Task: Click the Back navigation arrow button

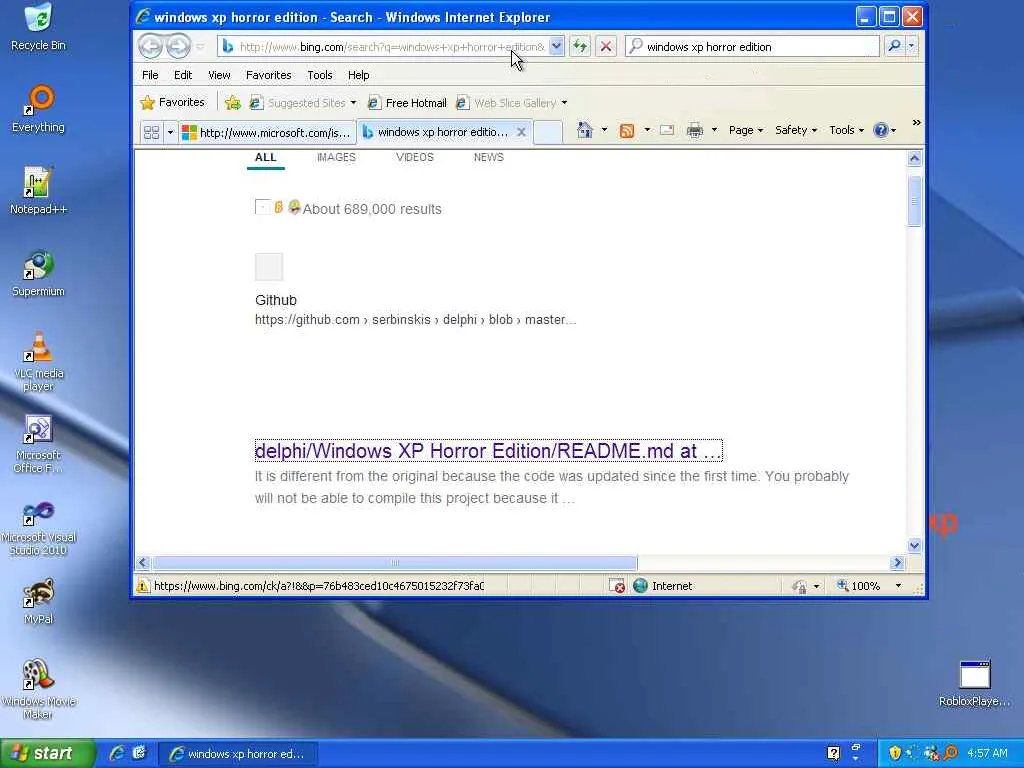Action: click(151, 46)
